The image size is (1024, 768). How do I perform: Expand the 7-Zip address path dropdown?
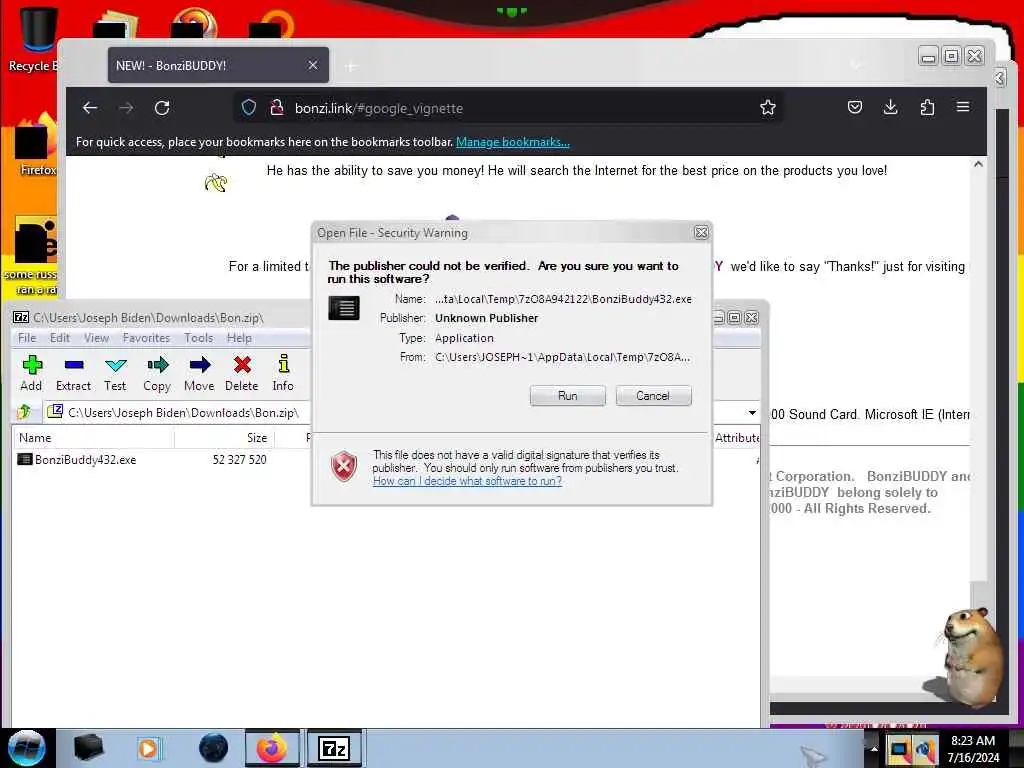pyautogui.click(x=752, y=413)
